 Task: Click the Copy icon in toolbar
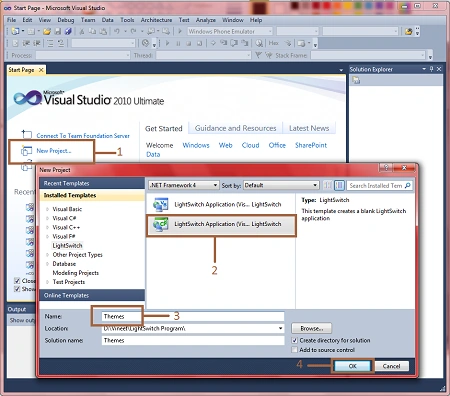tap(92, 31)
